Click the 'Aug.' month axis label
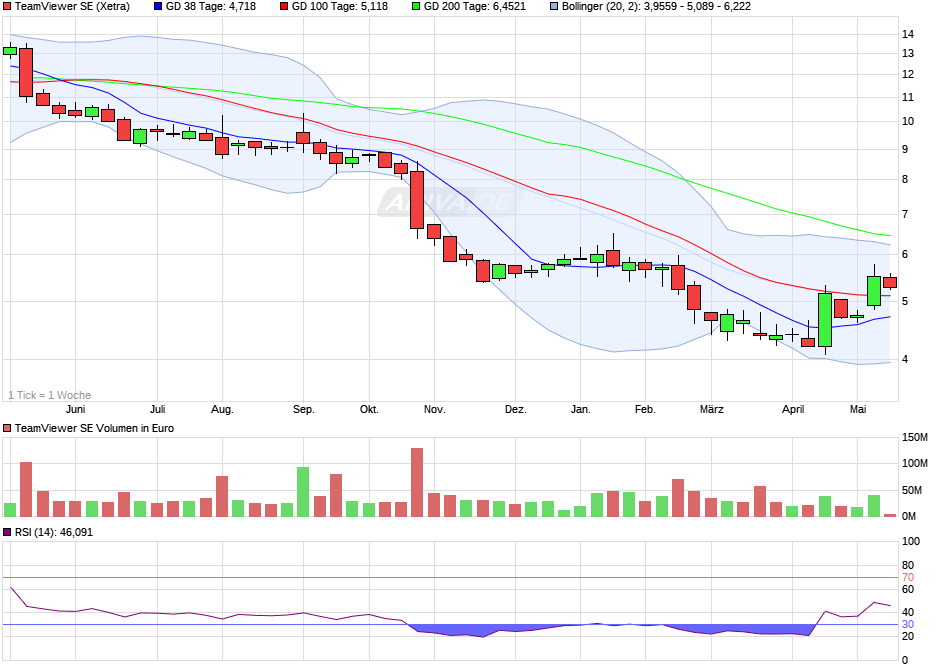940x670 pixels. pos(222,409)
